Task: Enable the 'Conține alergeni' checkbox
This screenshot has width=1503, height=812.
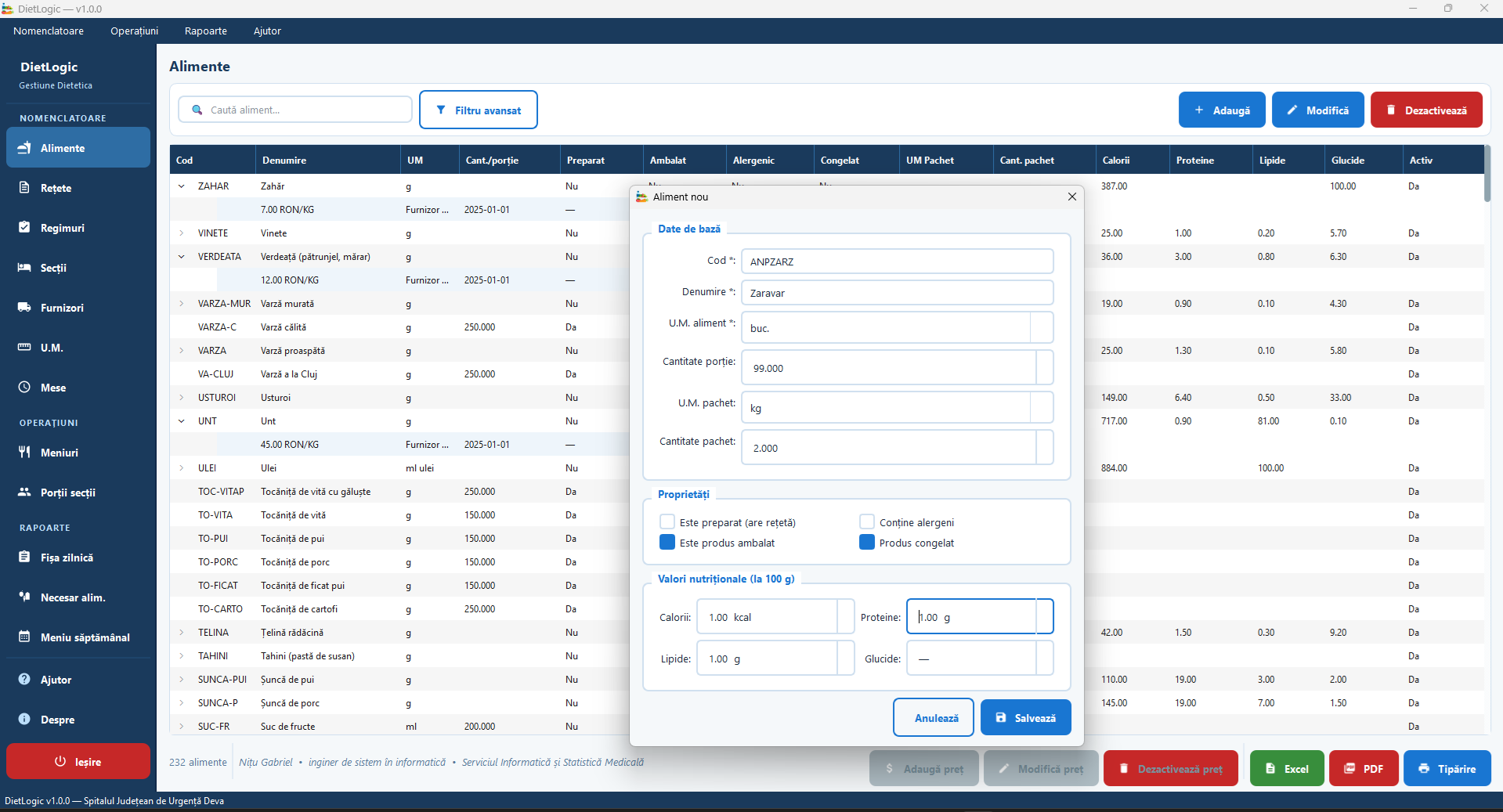Action: (x=867, y=522)
